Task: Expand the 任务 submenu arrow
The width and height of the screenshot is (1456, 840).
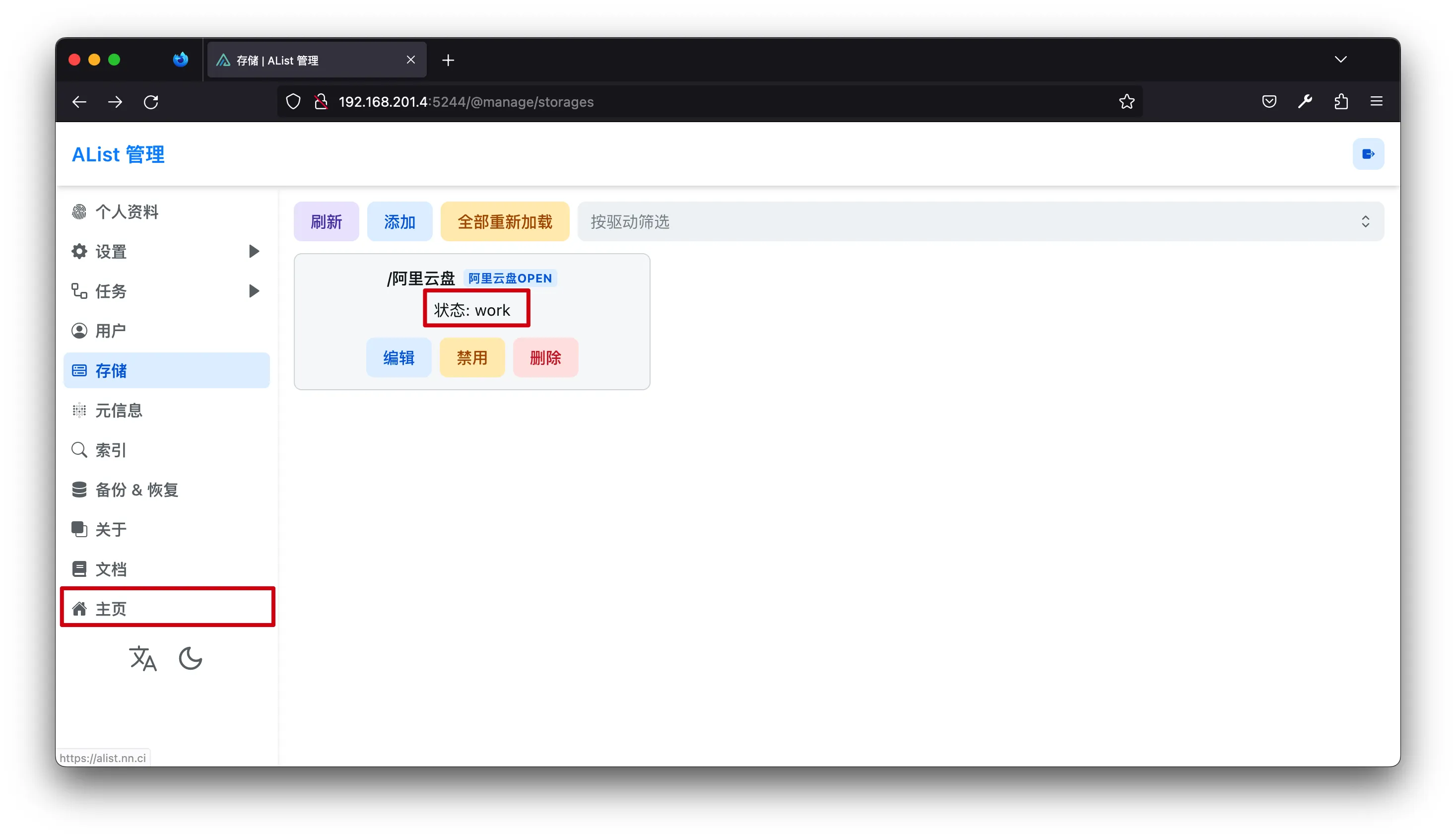Action: pos(253,291)
